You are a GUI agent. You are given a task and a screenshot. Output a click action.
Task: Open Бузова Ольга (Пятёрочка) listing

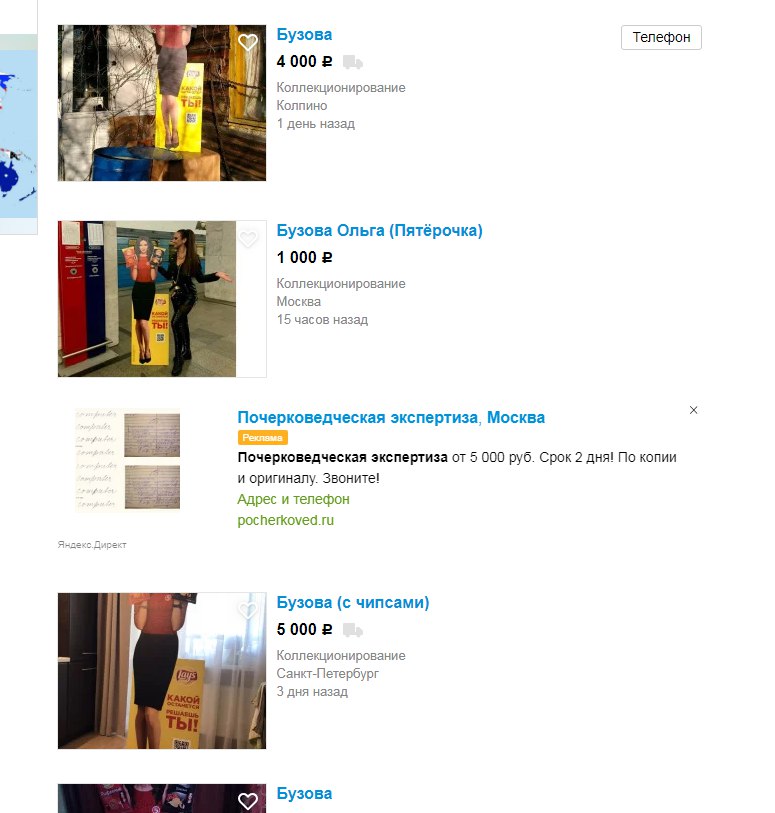pos(379,231)
